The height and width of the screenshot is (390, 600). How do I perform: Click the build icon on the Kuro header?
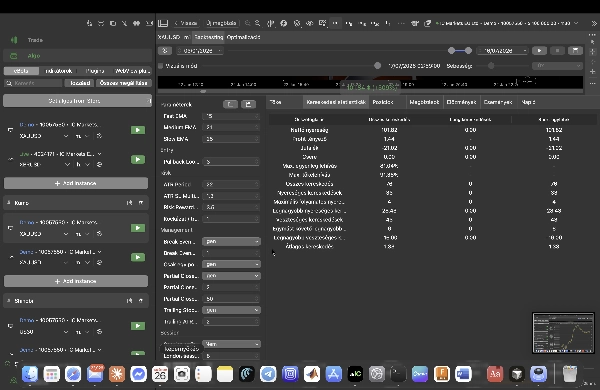click(x=129, y=203)
